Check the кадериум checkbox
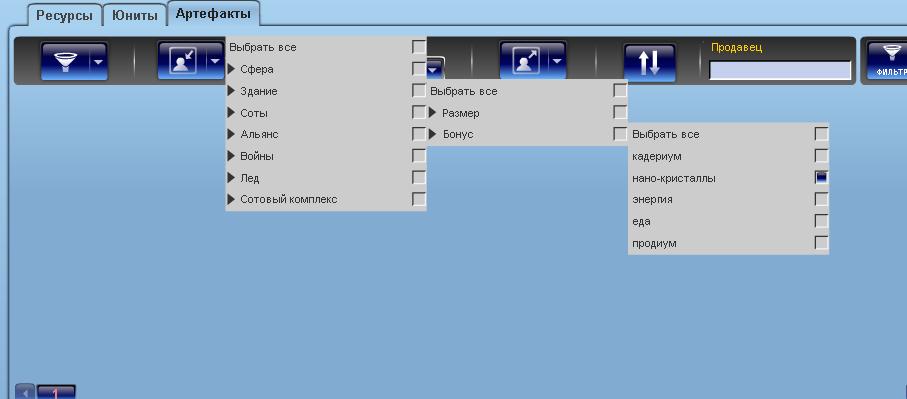This screenshot has width=907, height=399. [x=821, y=156]
